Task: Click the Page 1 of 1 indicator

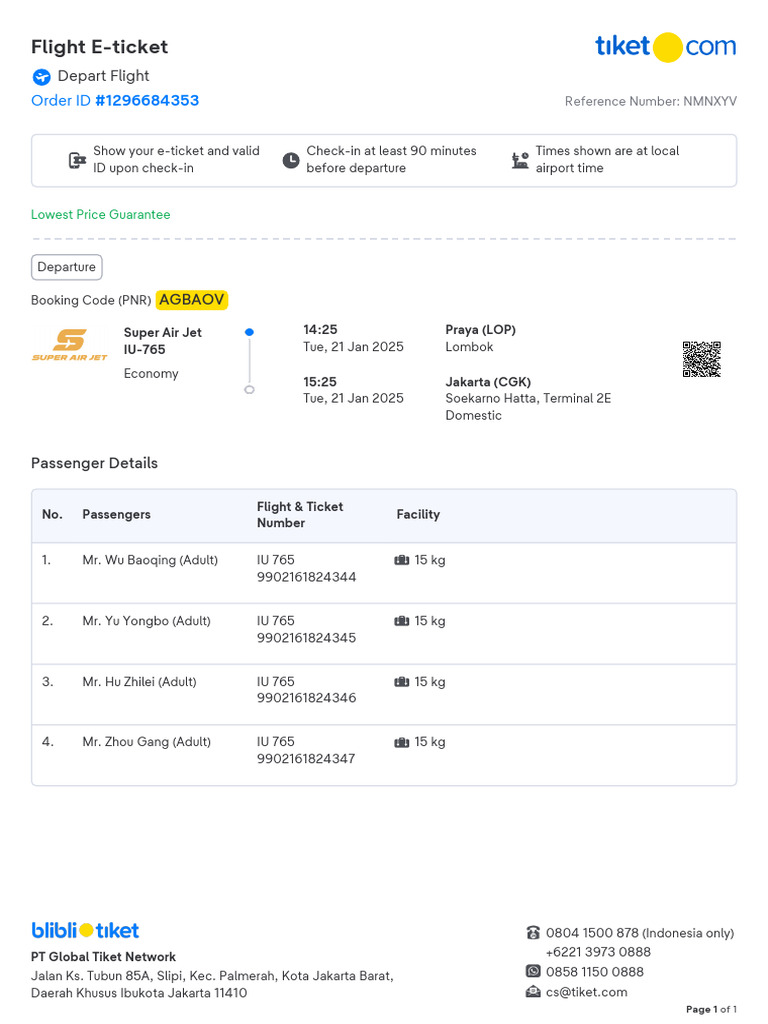Action: 711,1010
